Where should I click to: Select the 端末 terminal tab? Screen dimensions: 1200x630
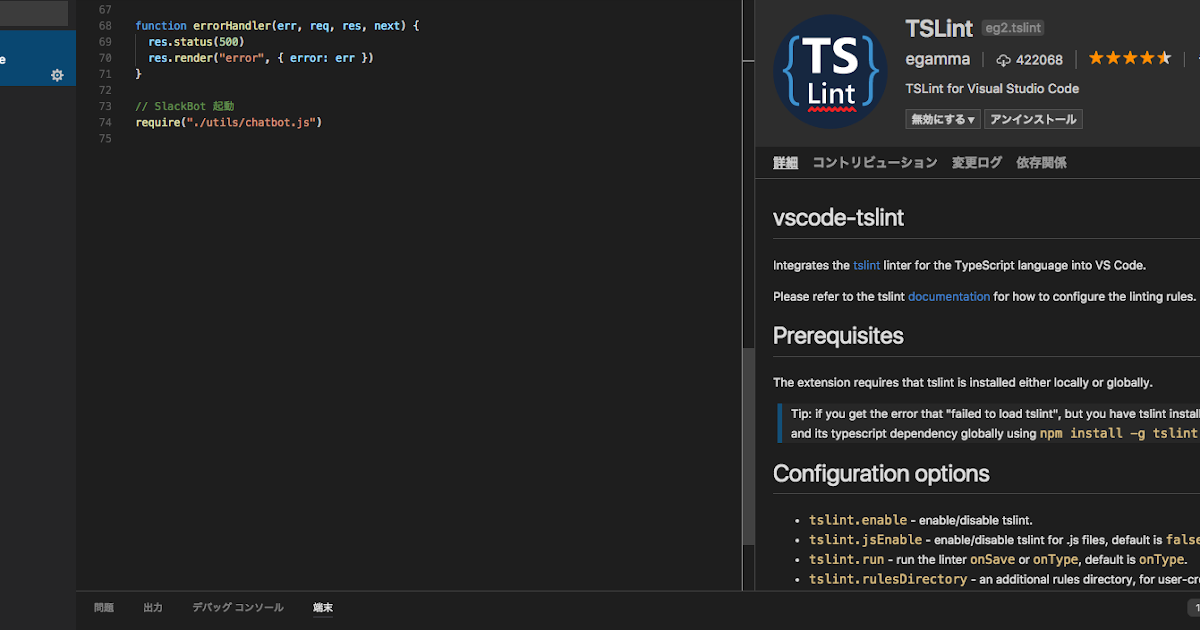[322, 607]
